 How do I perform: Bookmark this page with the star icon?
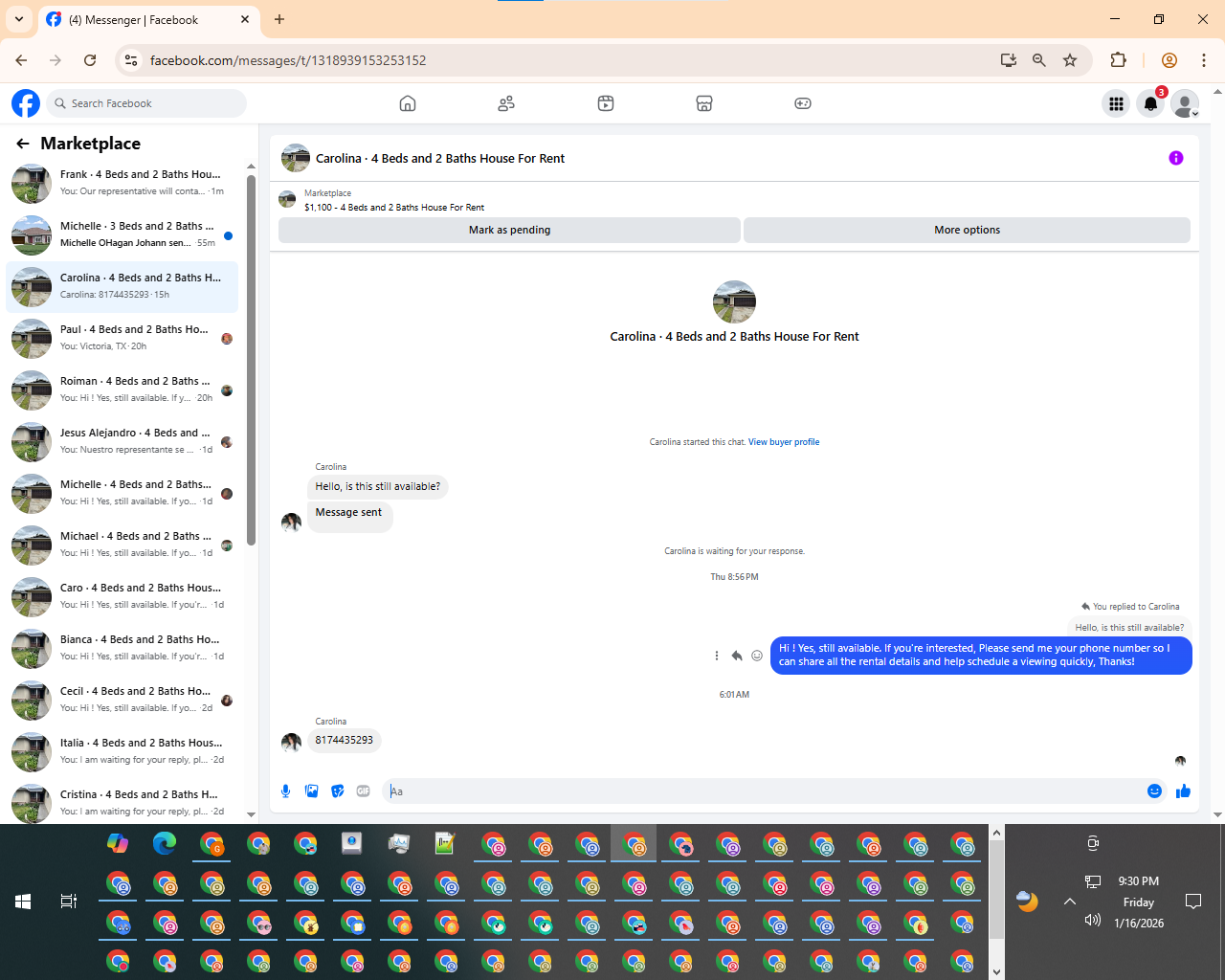tap(1070, 60)
